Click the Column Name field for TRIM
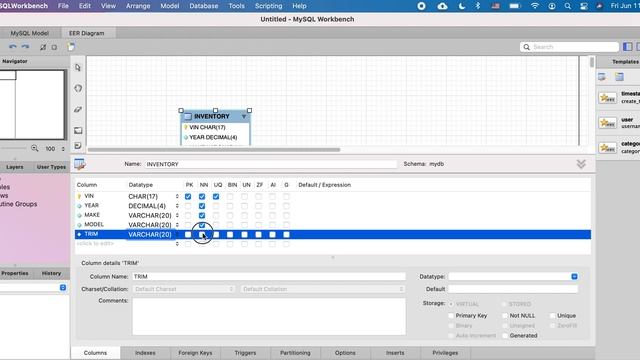Image resolution: width=640 pixels, height=360 pixels. (x=269, y=276)
